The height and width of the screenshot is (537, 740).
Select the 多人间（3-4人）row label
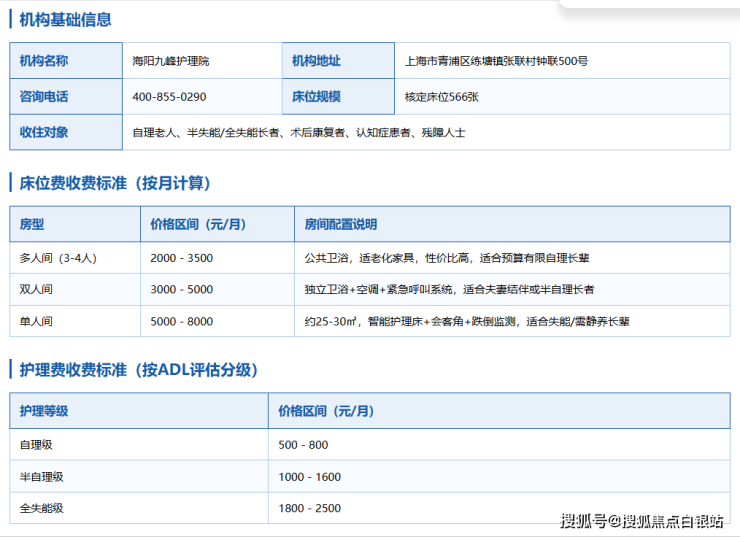[x=58, y=258]
